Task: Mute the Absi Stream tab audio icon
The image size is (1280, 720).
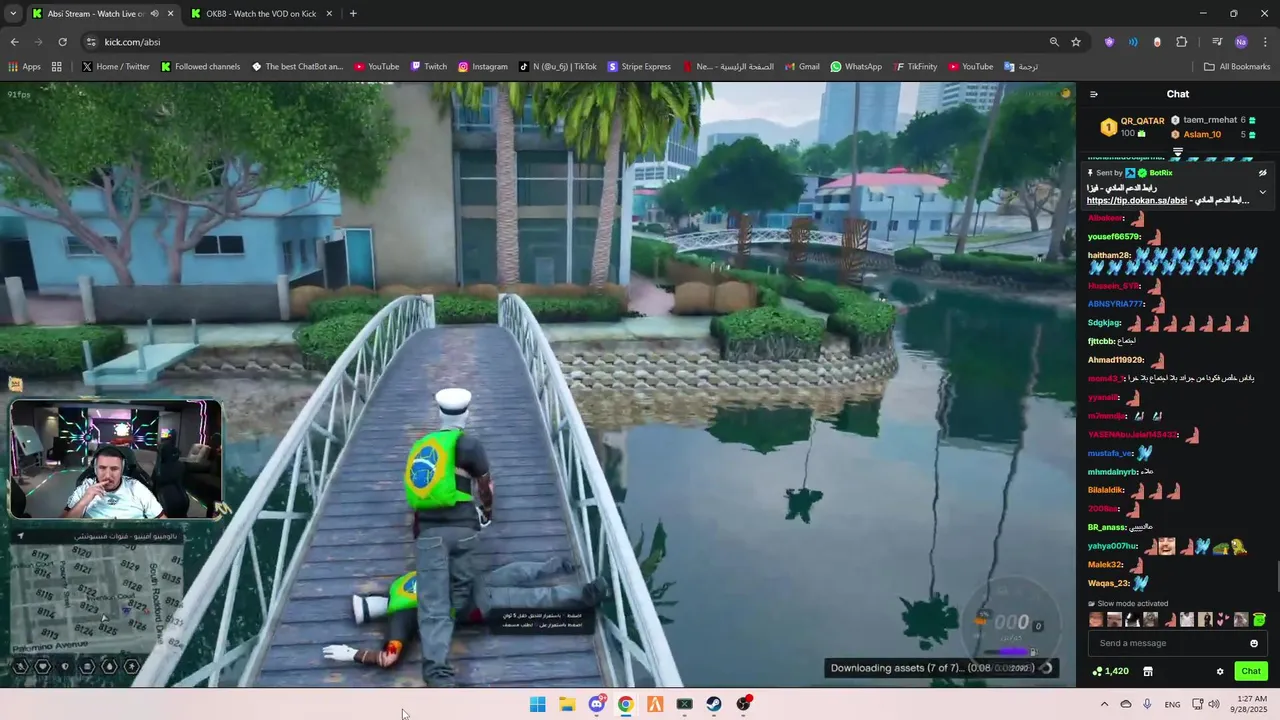Action: pyautogui.click(x=154, y=14)
